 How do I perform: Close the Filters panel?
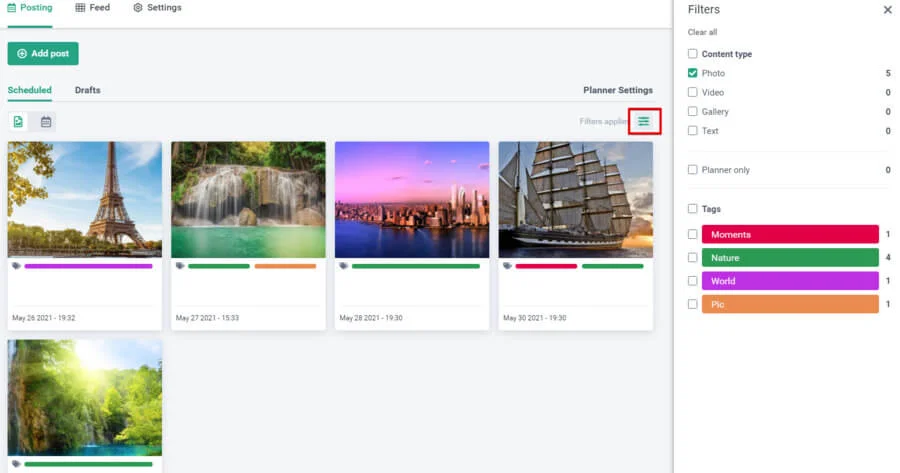[x=887, y=10]
